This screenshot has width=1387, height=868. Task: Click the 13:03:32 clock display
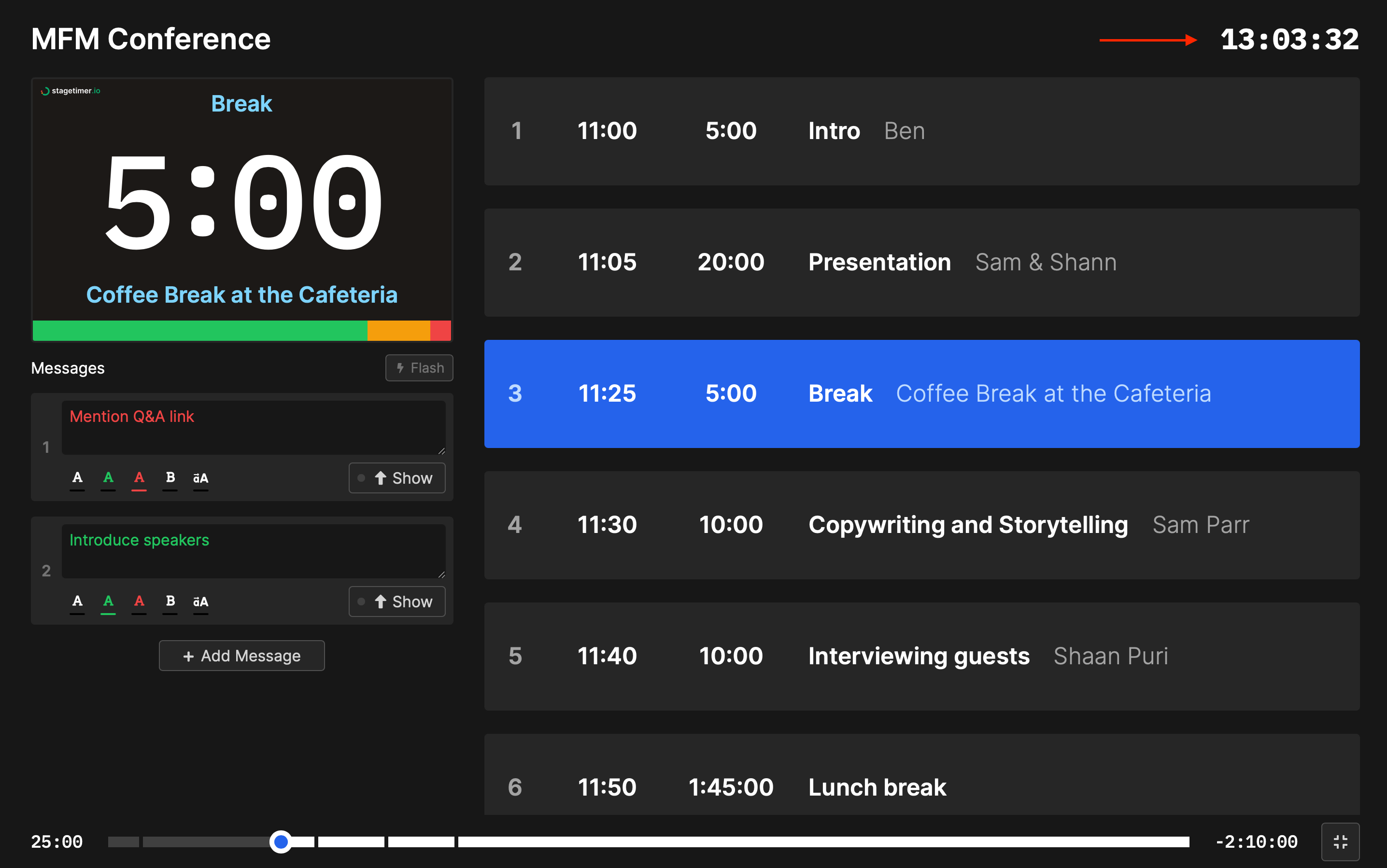click(x=1289, y=40)
